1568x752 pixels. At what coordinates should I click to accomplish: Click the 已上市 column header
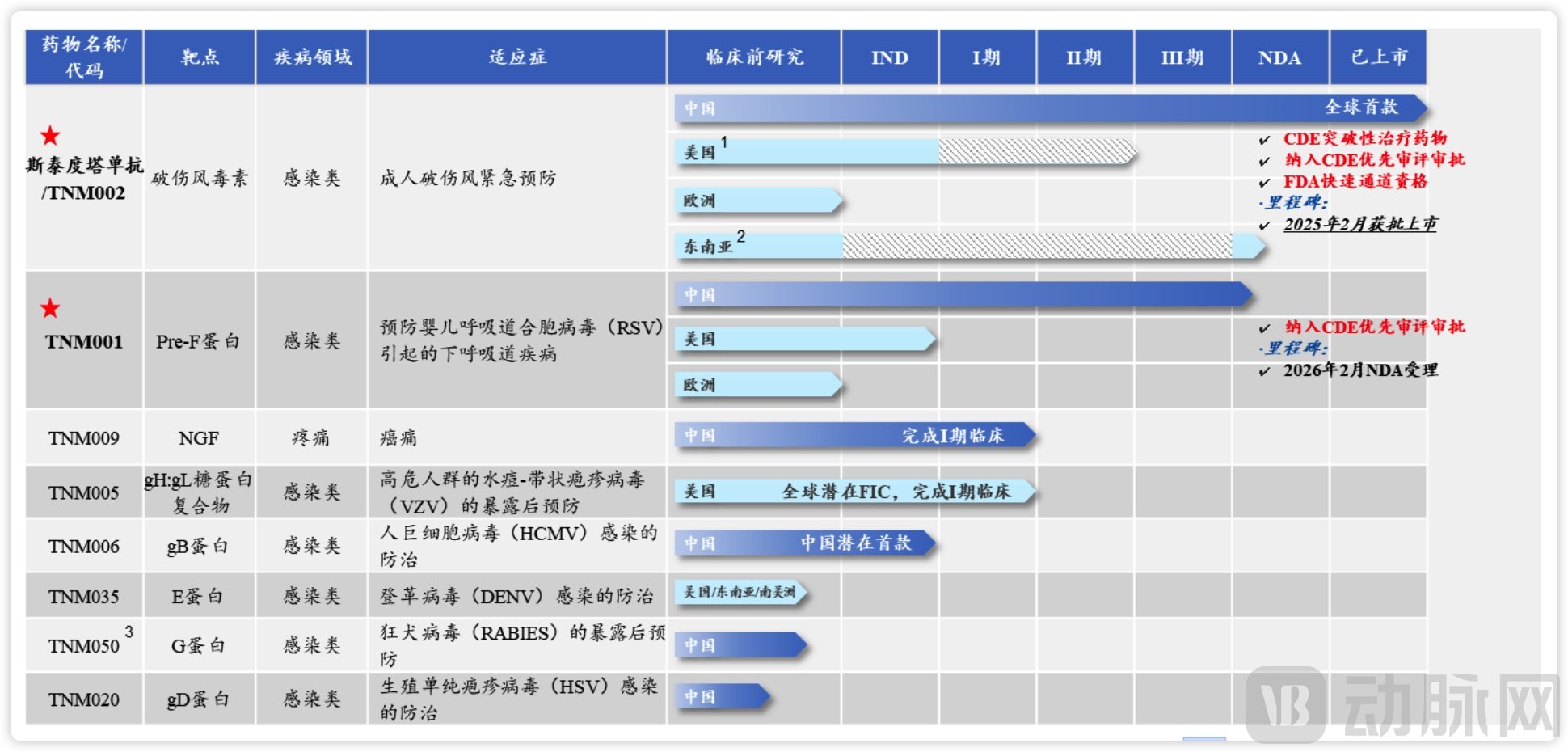pos(1378,57)
